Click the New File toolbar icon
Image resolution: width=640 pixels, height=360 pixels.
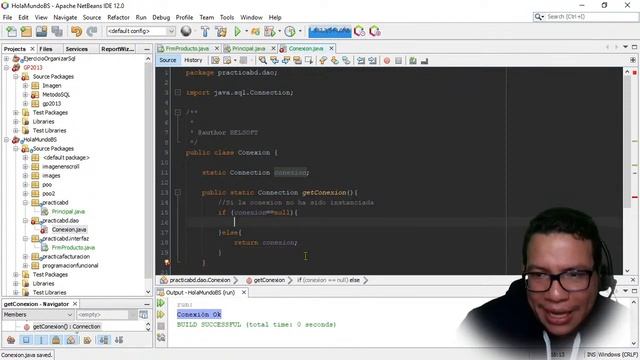tap(11, 31)
